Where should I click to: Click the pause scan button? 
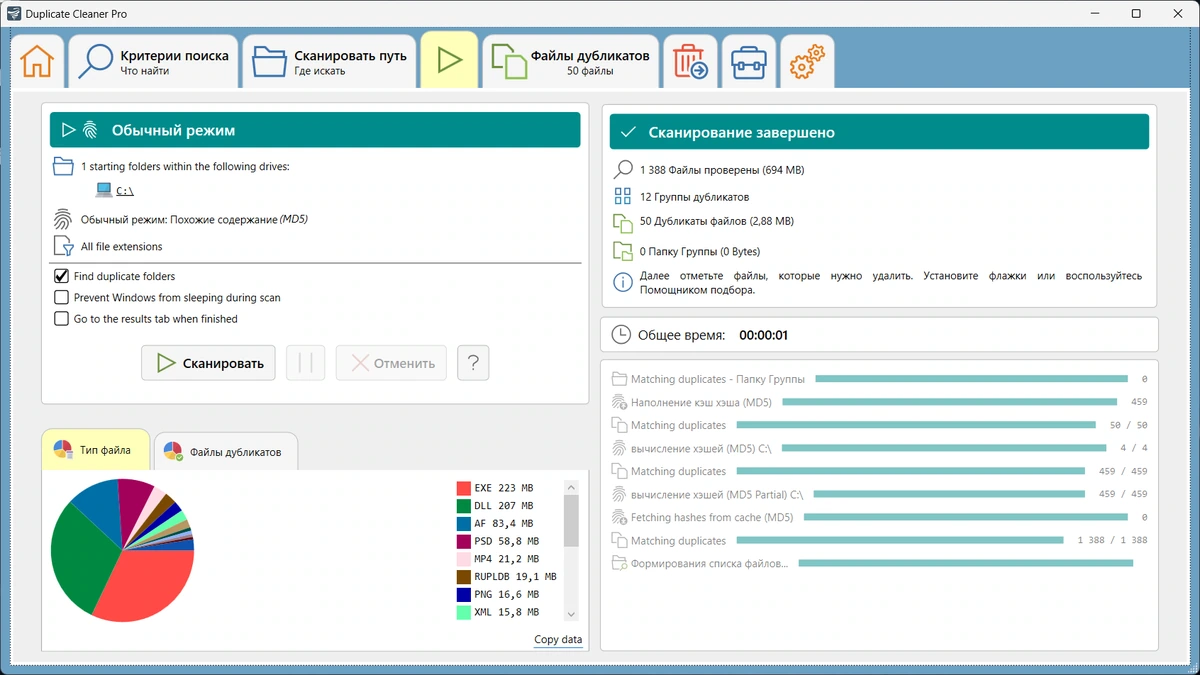point(306,363)
